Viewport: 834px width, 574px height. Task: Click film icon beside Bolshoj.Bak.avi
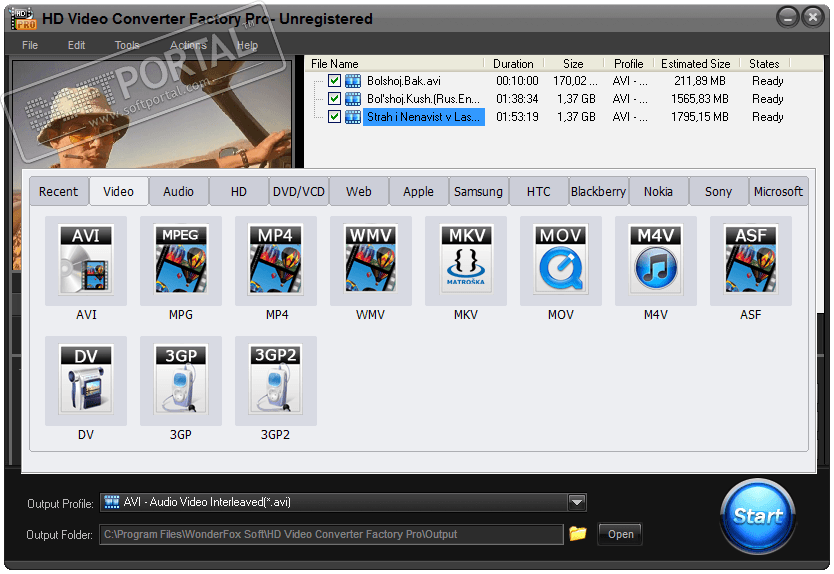coord(353,81)
